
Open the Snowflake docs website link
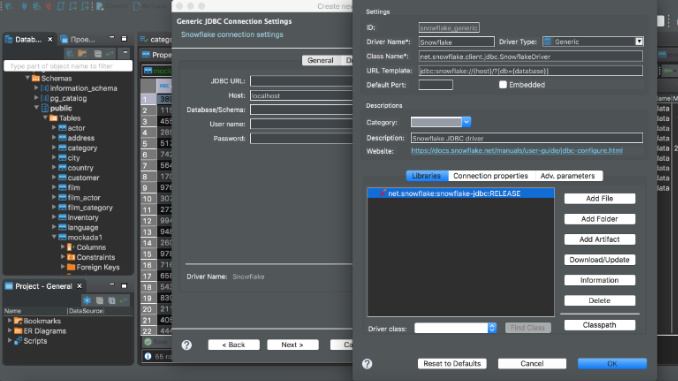[x=517, y=150]
